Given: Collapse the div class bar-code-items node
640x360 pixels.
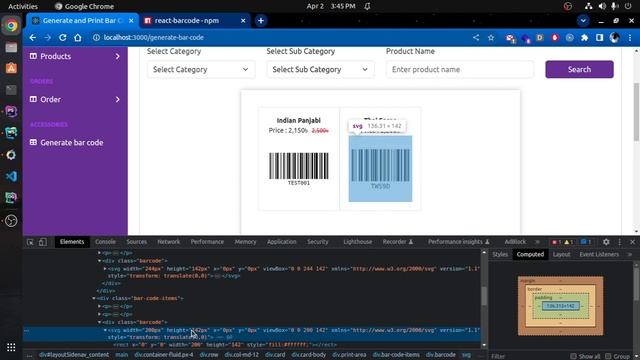Looking at the screenshot, I should (94, 298).
